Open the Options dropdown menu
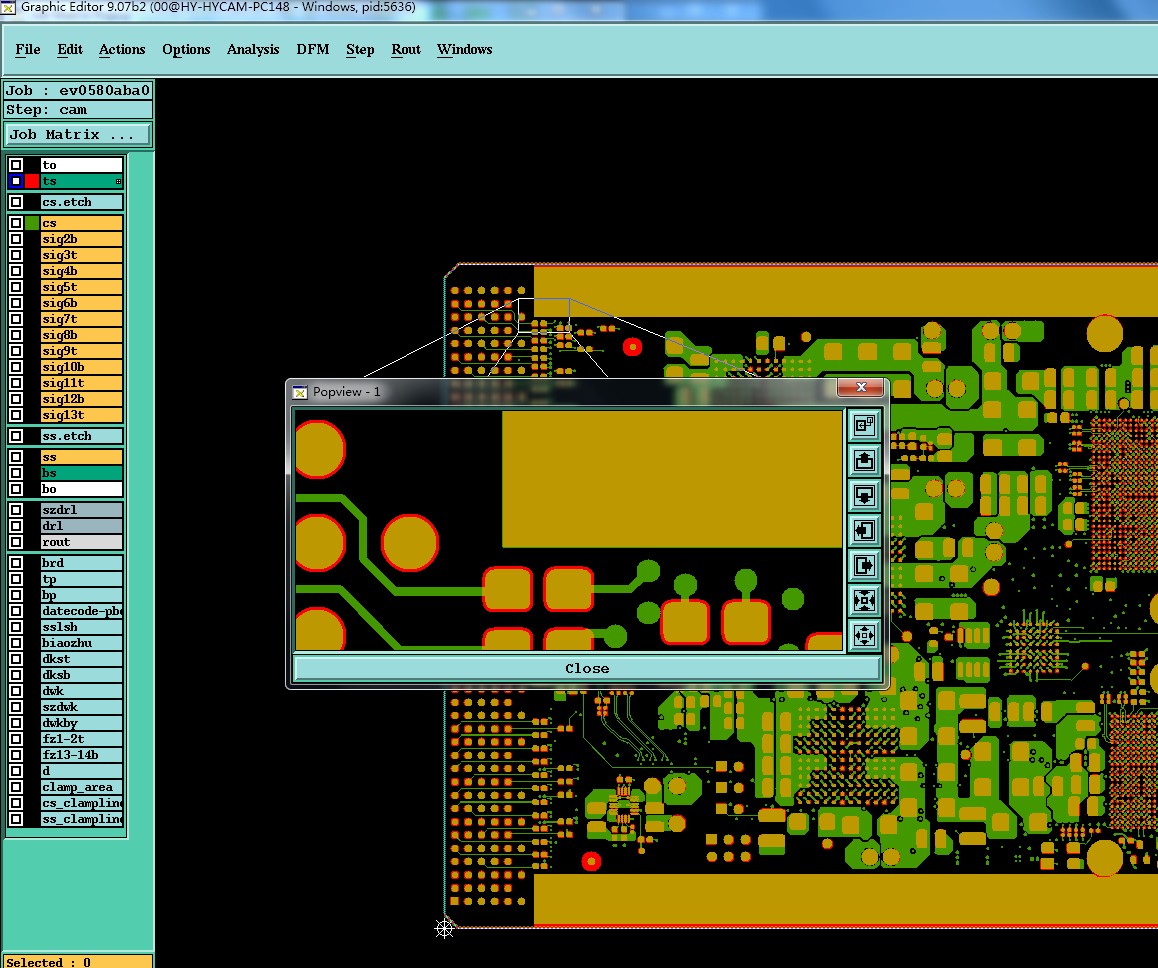The height and width of the screenshot is (968, 1158). point(186,50)
